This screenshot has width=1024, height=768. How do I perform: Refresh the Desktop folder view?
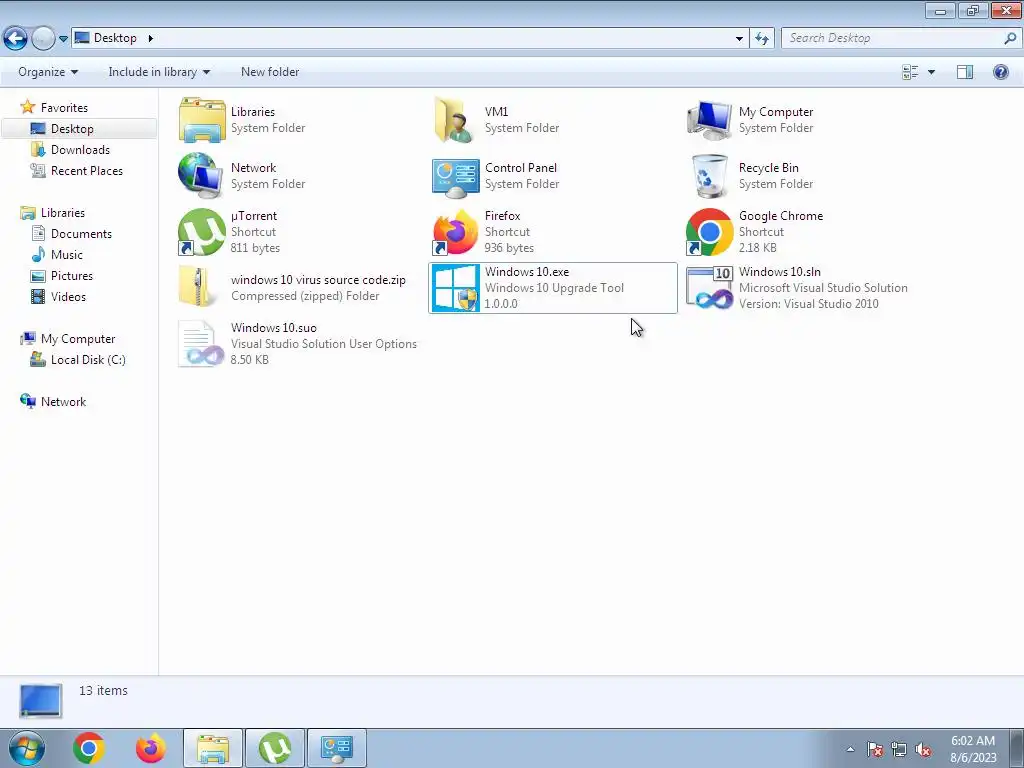[x=761, y=39]
